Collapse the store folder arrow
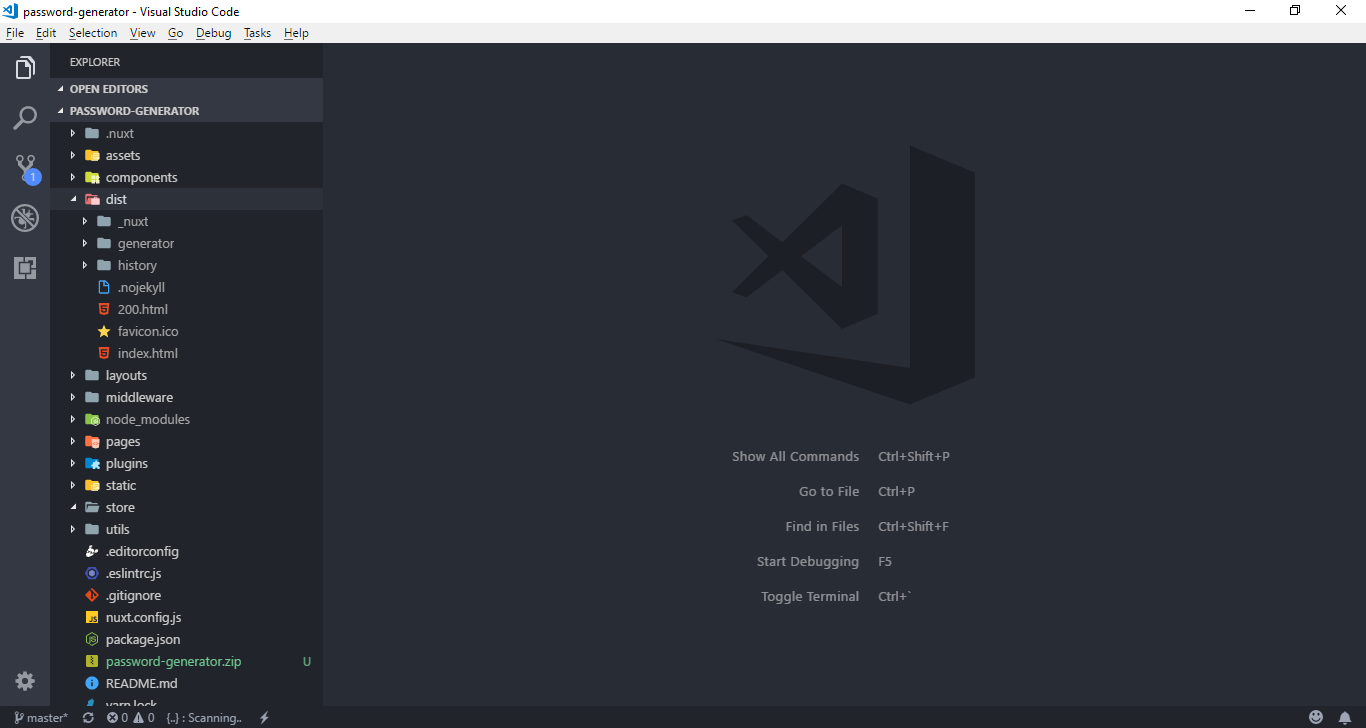Viewport: 1366px width, 728px height. pyautogui.click(x=73, y=507)
